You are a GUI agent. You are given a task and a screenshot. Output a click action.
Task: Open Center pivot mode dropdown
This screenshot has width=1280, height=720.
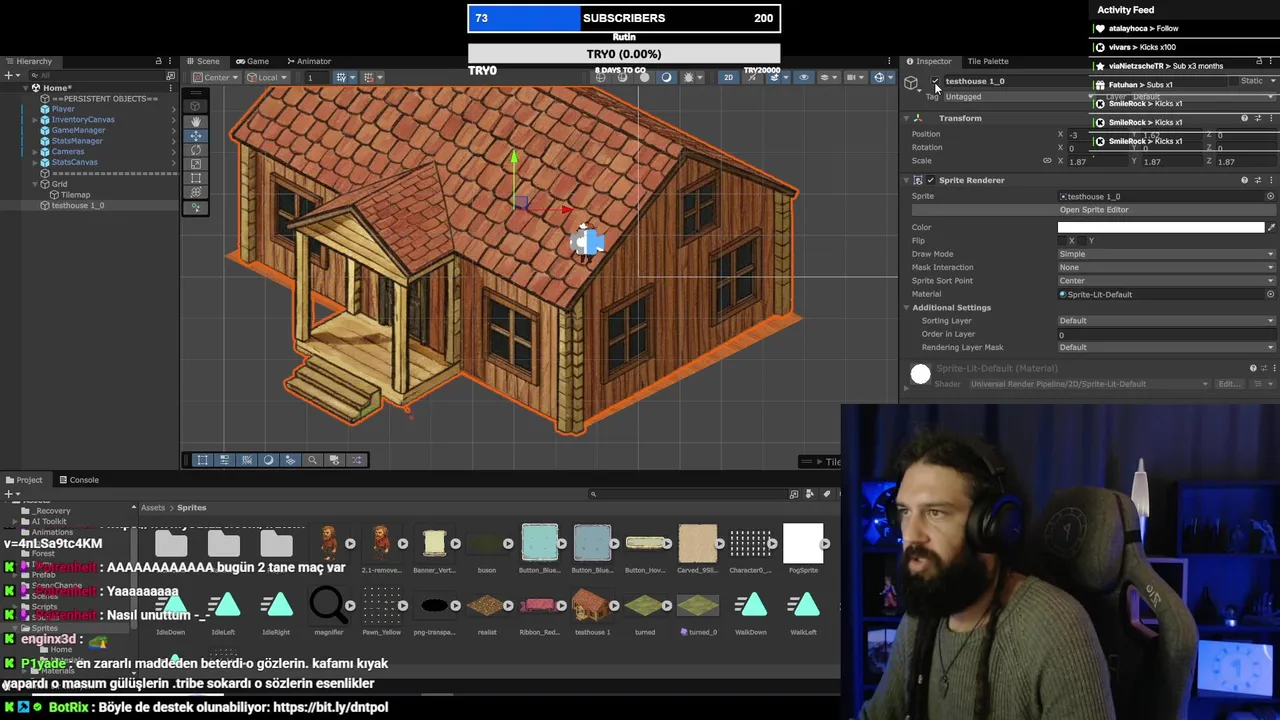click(x=216, y=77)
